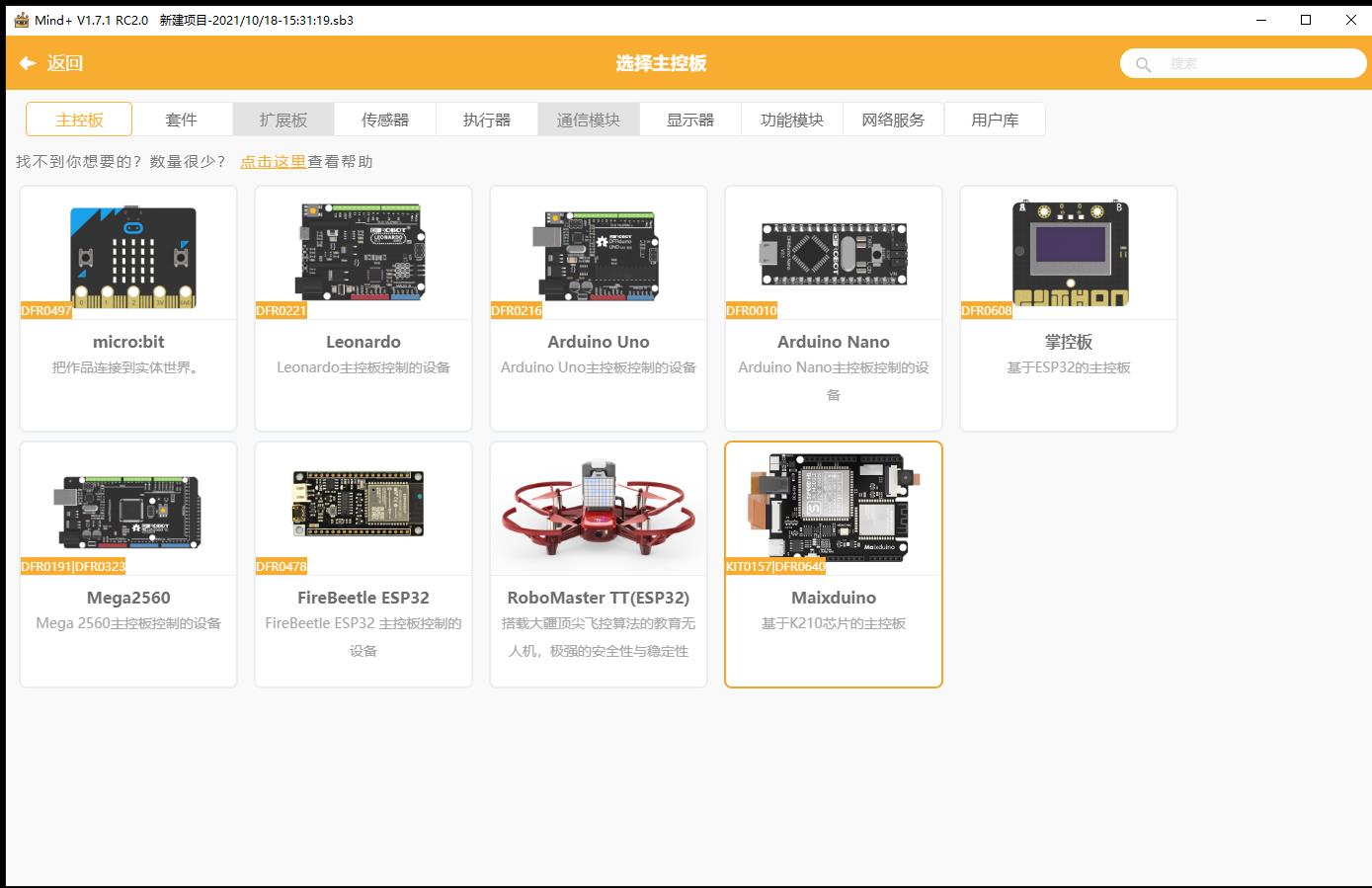Click the back arrow icon
Viewport: 1372px width, 888px height.
(x=28, y=63)
